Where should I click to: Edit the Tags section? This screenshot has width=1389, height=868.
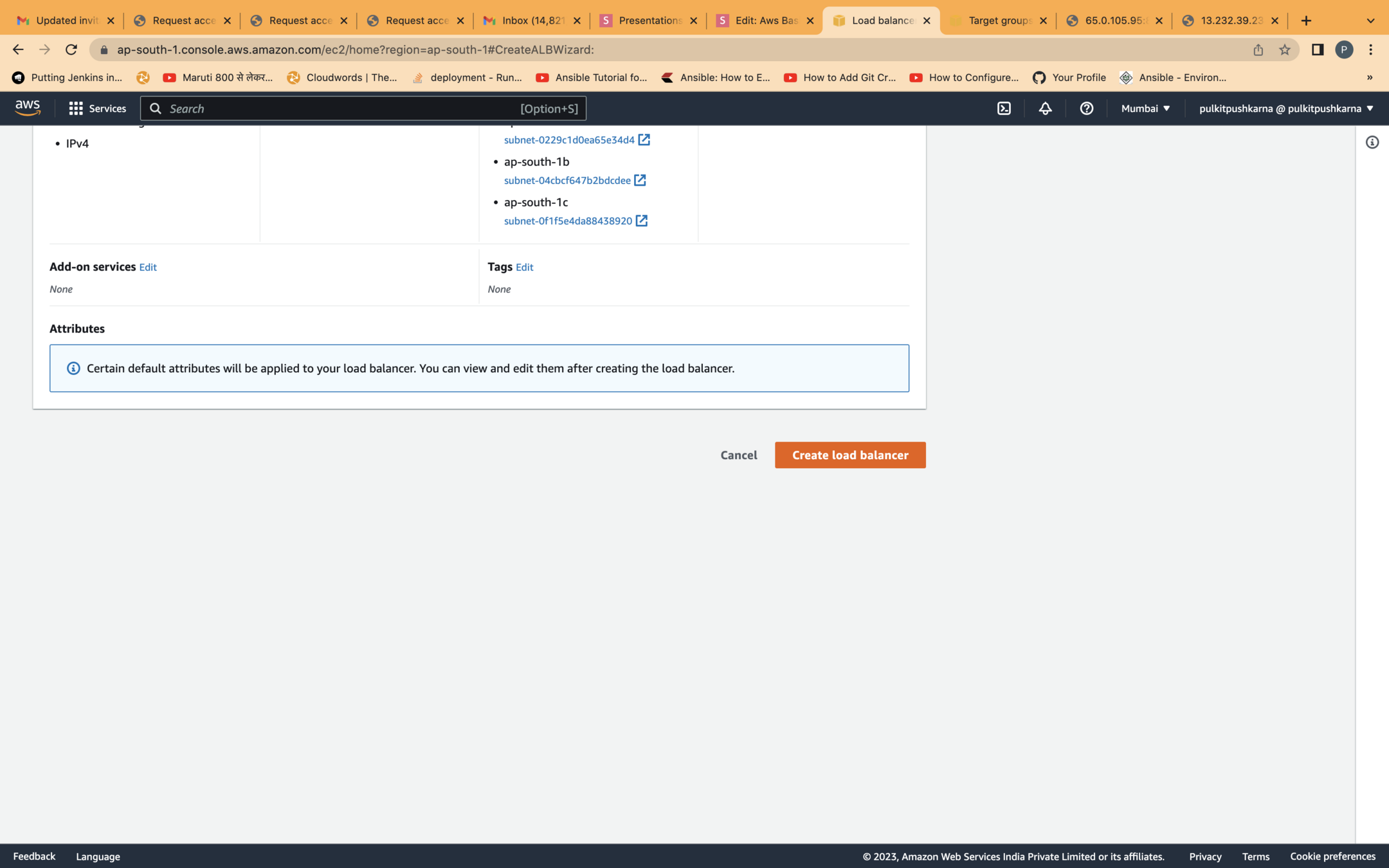tap(524, 267)
